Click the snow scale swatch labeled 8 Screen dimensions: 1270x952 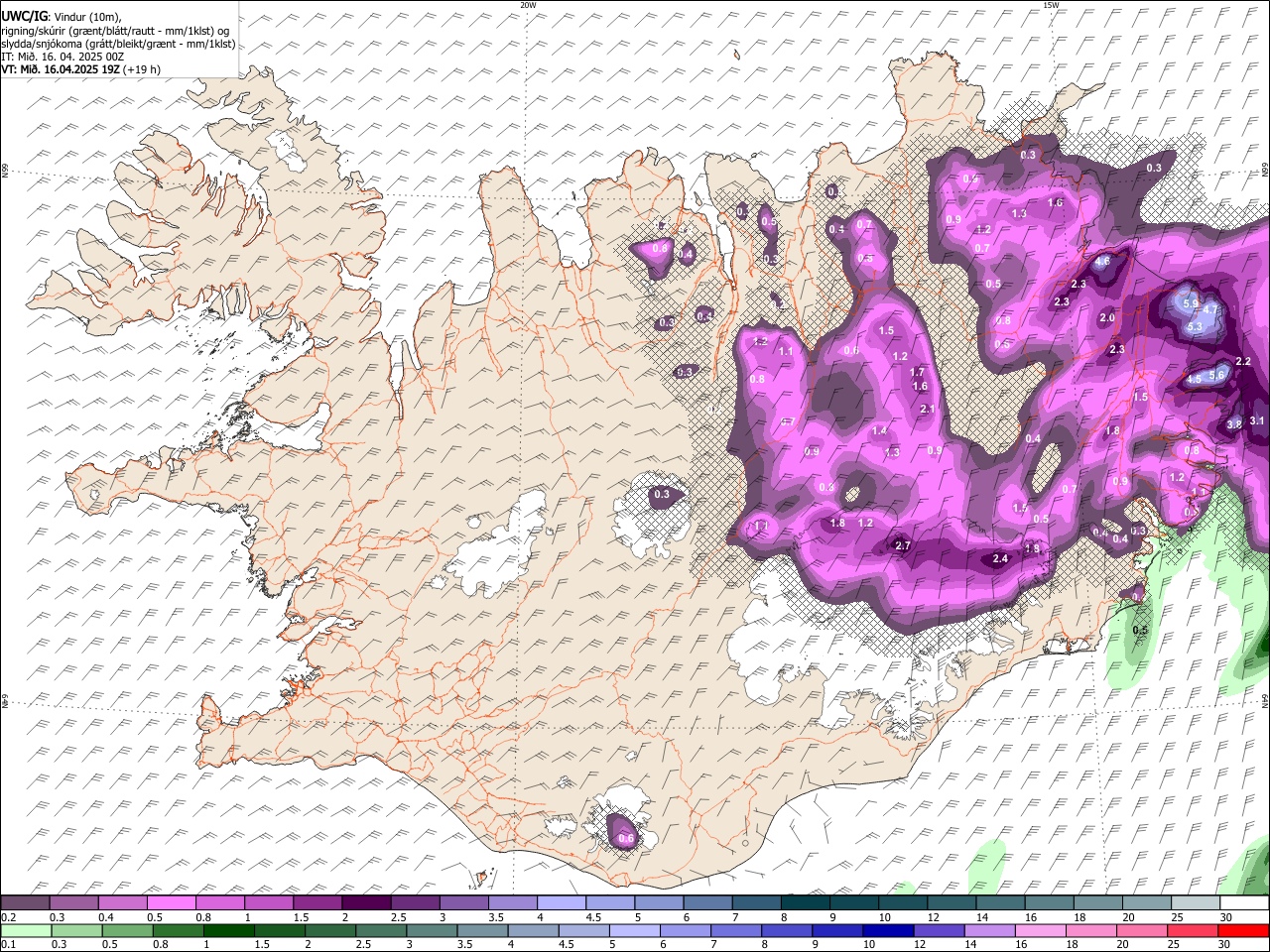tap(806, 903)
